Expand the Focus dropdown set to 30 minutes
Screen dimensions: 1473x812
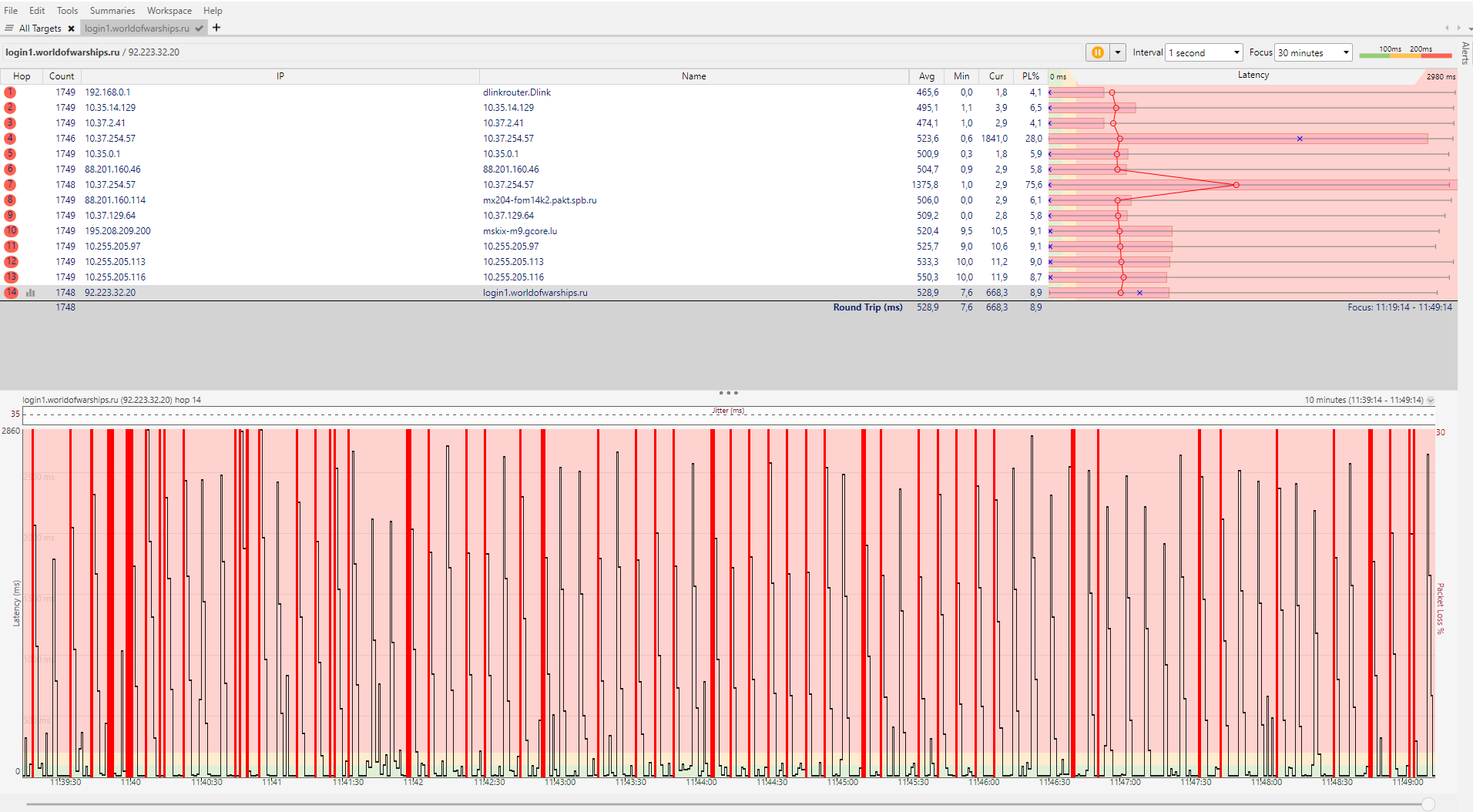tap(1314, 52)
